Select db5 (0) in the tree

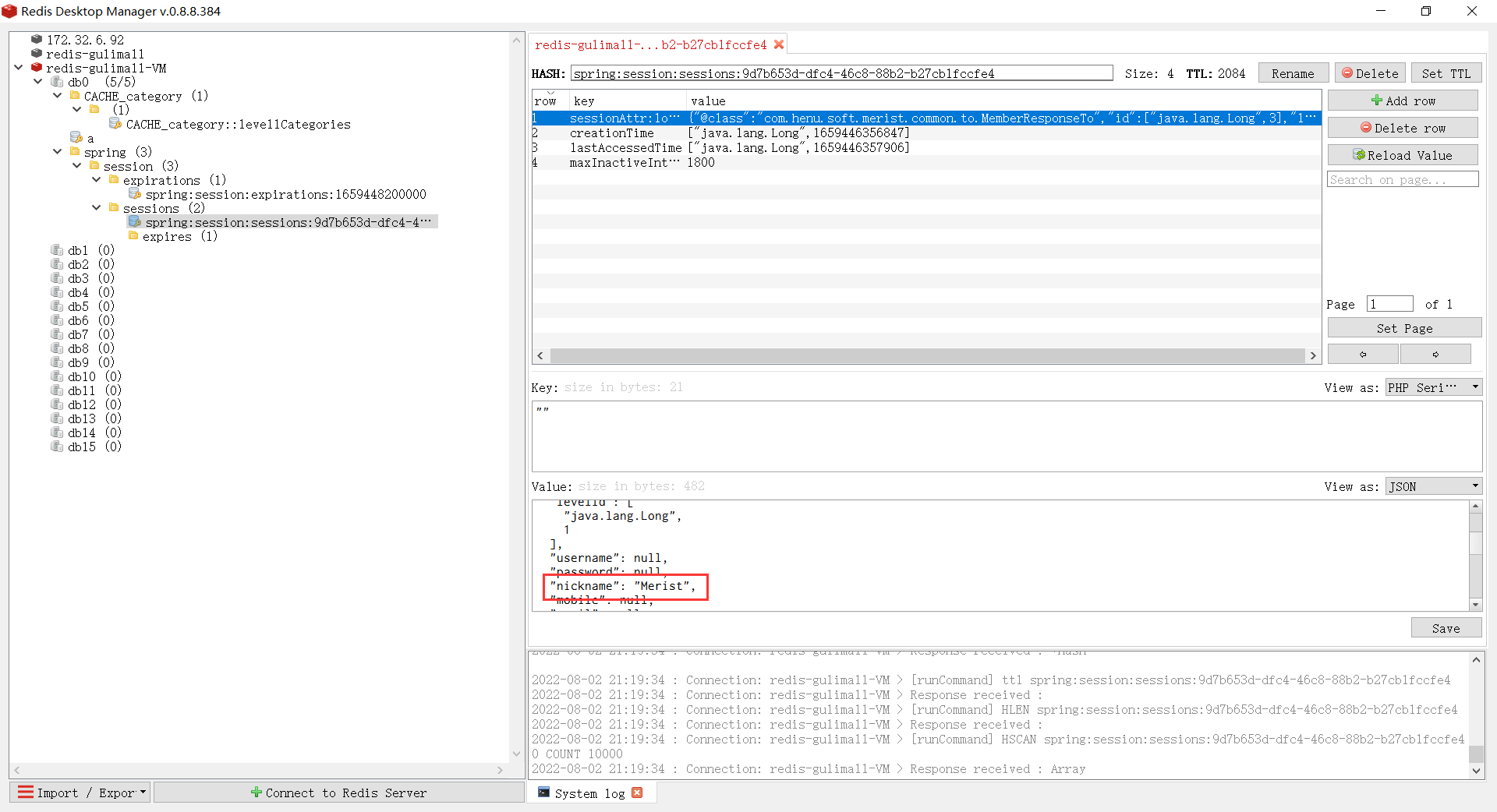pyautogui.click(x=90, y=306)
